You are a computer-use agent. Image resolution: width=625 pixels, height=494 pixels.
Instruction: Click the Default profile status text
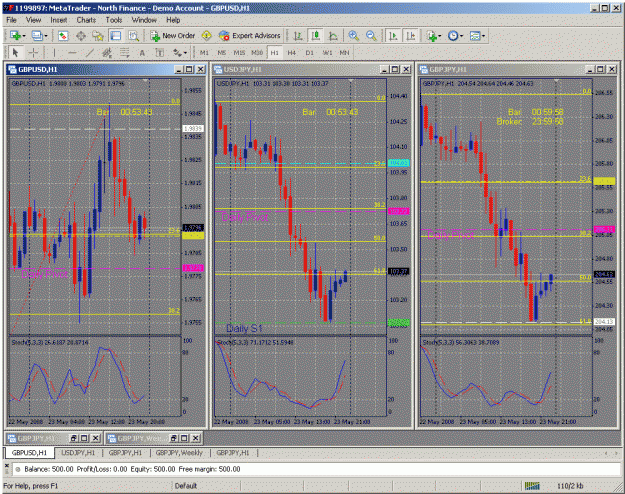tap(186, 486)
